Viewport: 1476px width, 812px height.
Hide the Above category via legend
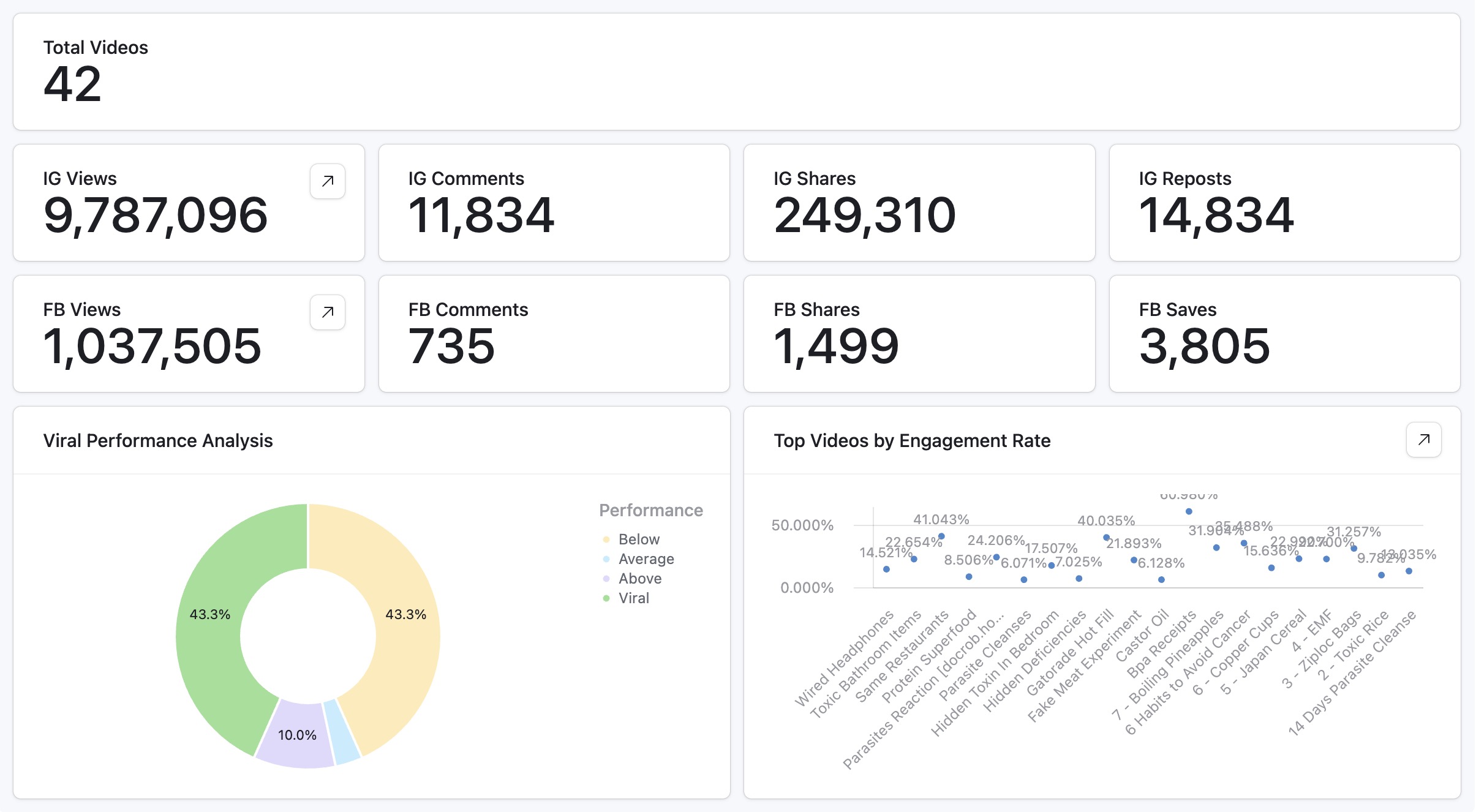coord(639,578)
